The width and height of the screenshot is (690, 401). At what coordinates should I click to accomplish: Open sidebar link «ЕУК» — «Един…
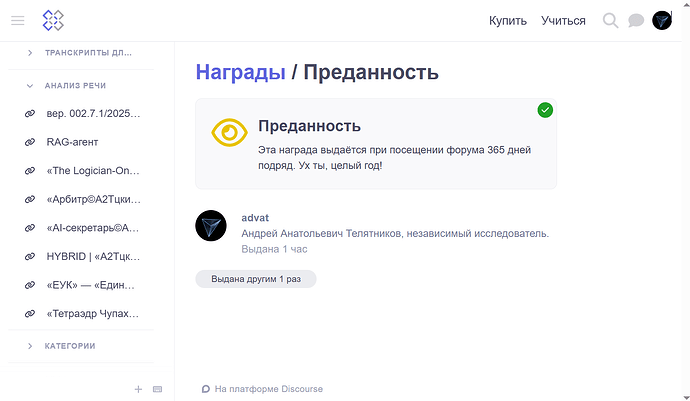click(91, 285)
